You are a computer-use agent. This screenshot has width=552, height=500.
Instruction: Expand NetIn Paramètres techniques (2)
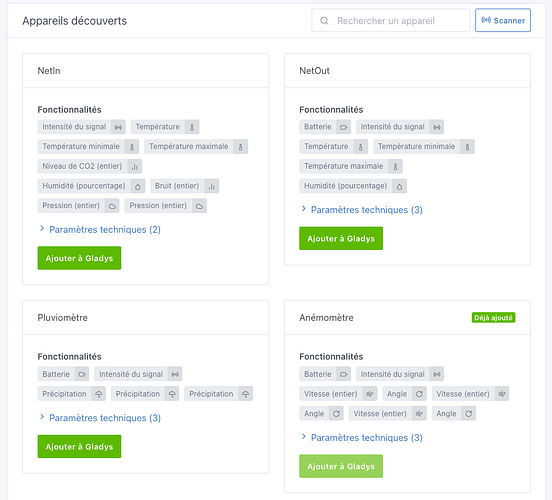tap(100, 230)
